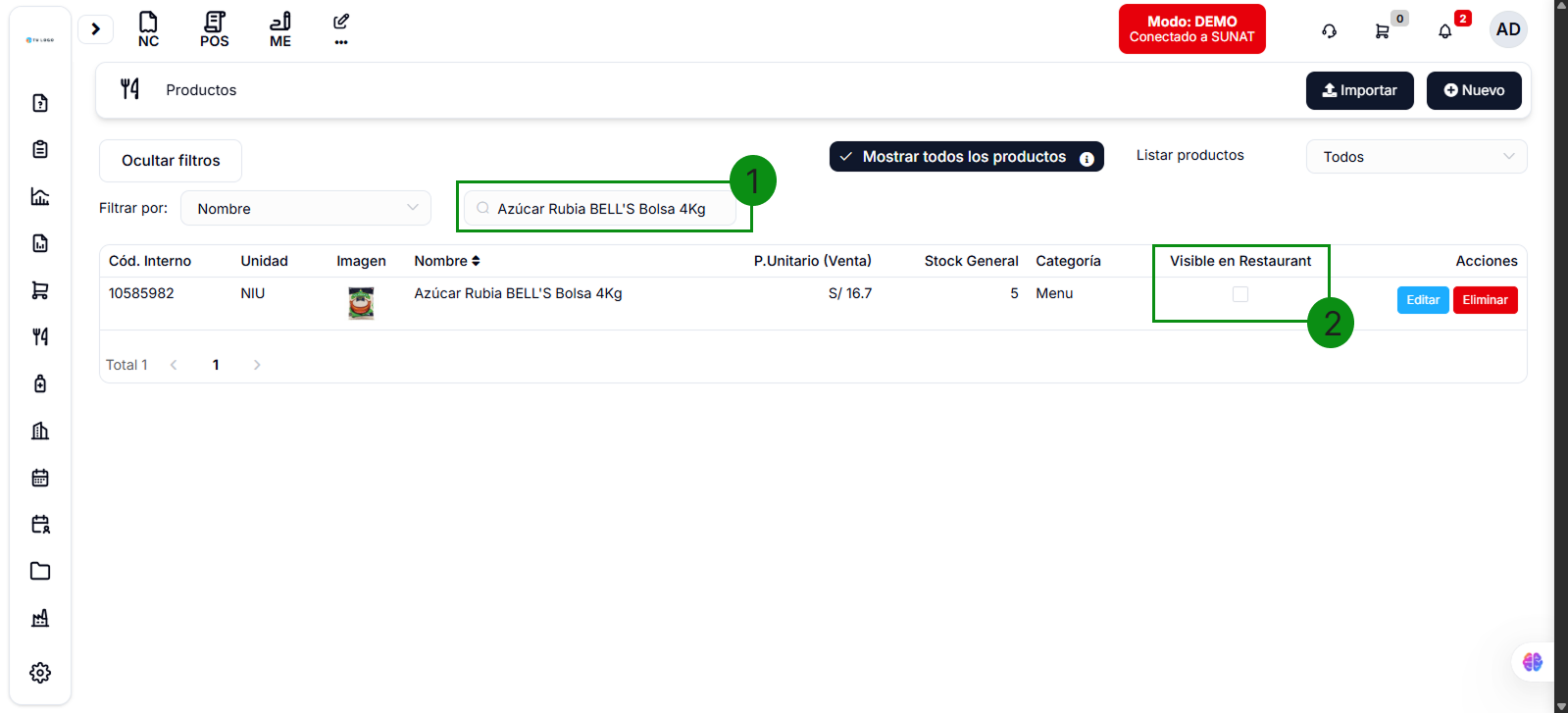Open the notifications bell
The width and height of the screenshot is (1568, 713).
click(1444, 31)
